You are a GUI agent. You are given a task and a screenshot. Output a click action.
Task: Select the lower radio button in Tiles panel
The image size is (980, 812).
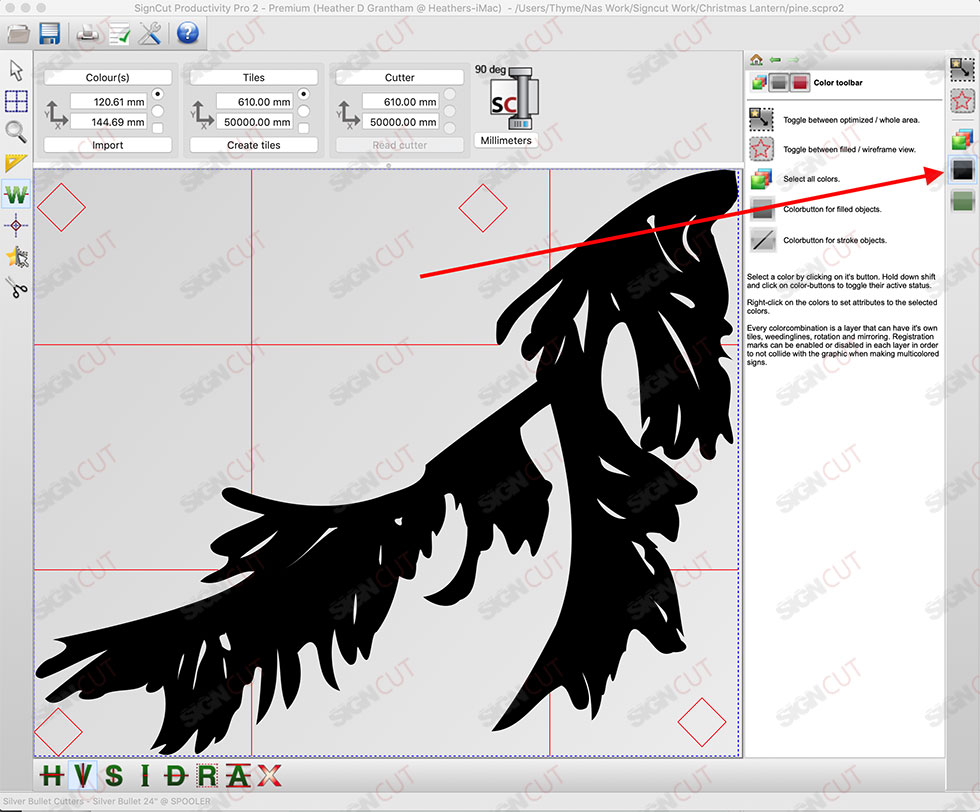tap(304, 111)
